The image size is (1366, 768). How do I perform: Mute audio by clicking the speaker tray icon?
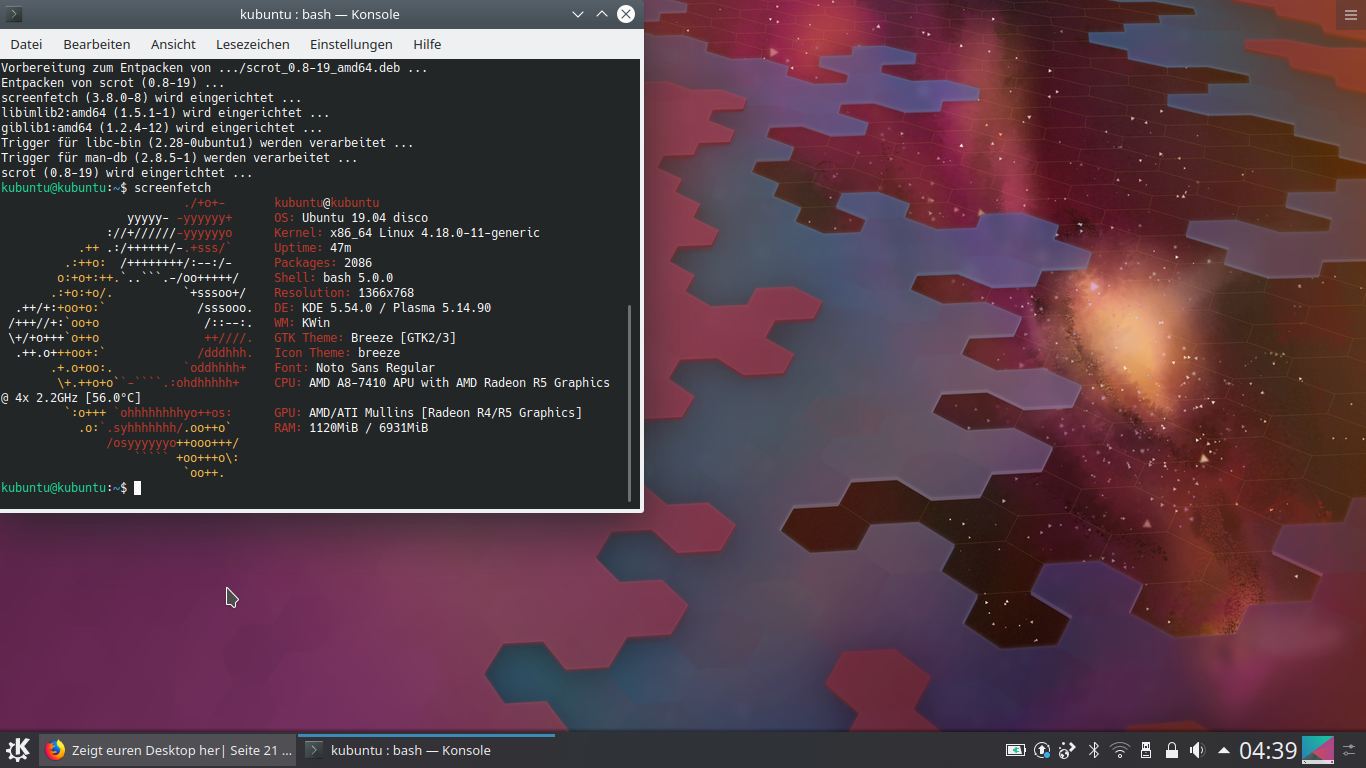click(1196, 749)
